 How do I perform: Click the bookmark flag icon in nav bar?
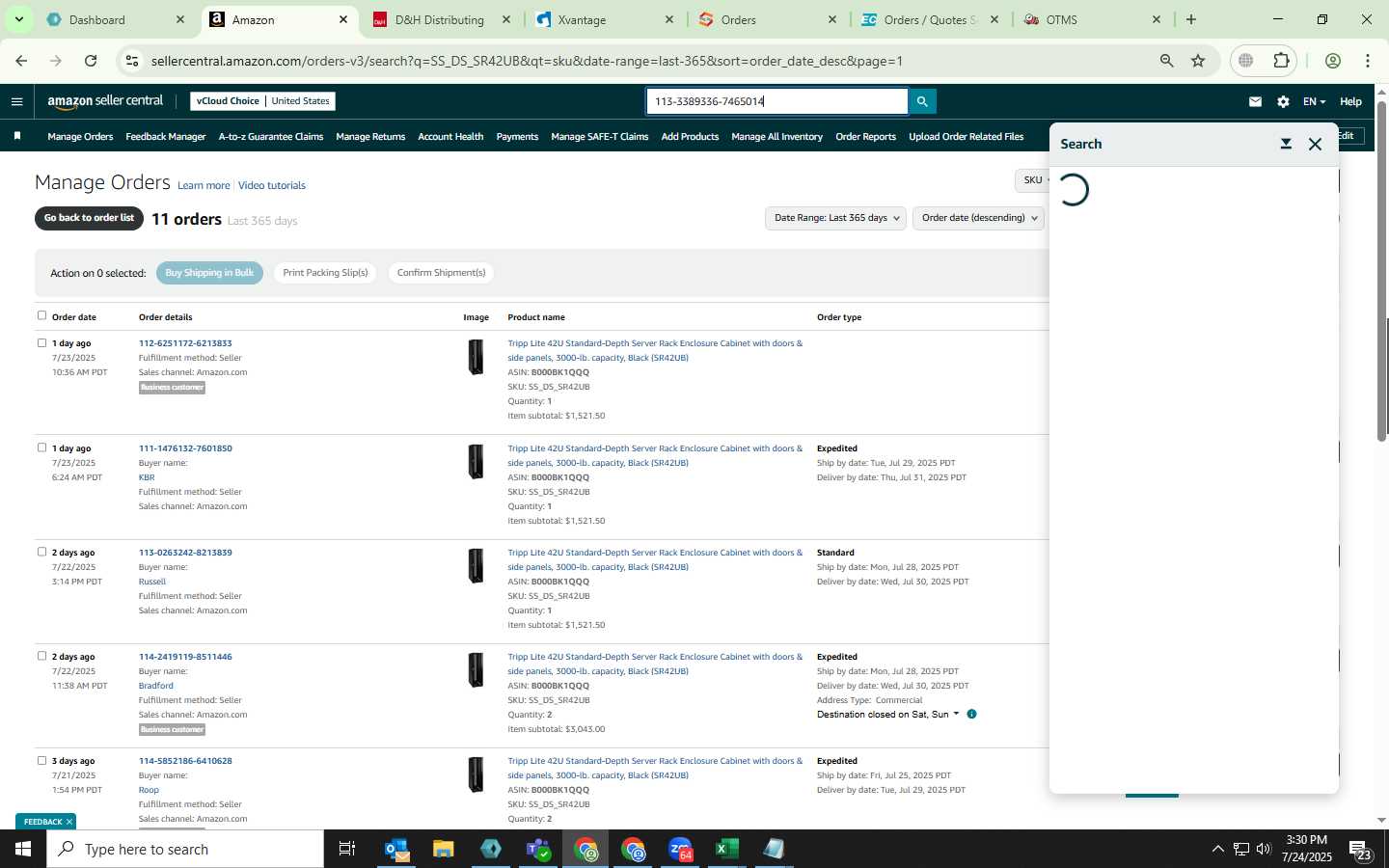[17, 136]
